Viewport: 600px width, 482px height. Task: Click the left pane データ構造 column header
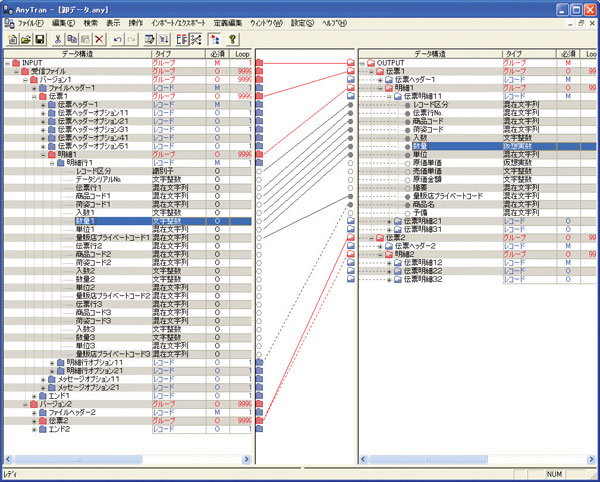(x=78, y=54)
